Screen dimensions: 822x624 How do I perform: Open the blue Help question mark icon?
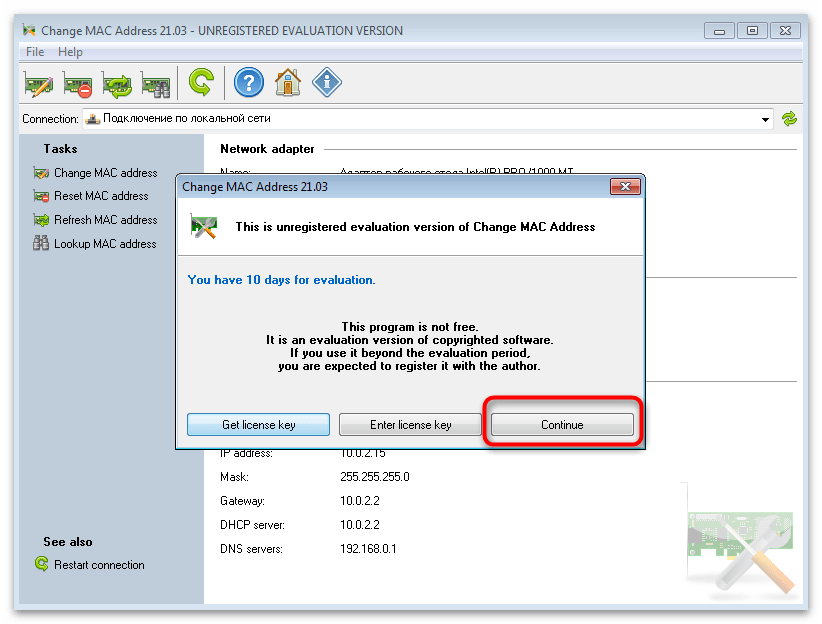(248, 82)
